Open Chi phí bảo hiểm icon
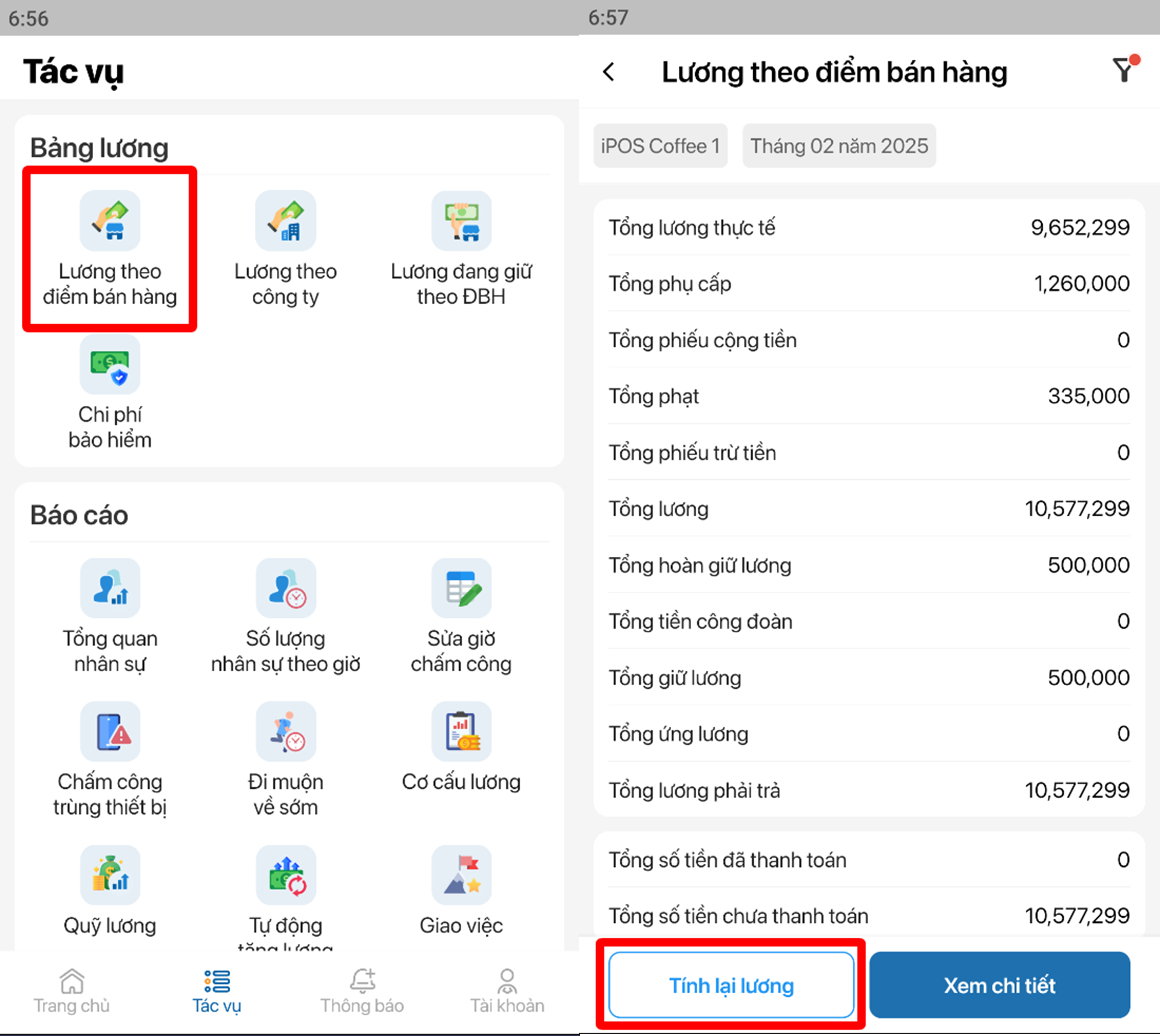This screenshot has height=1036, width=1160. coord(110,365)
